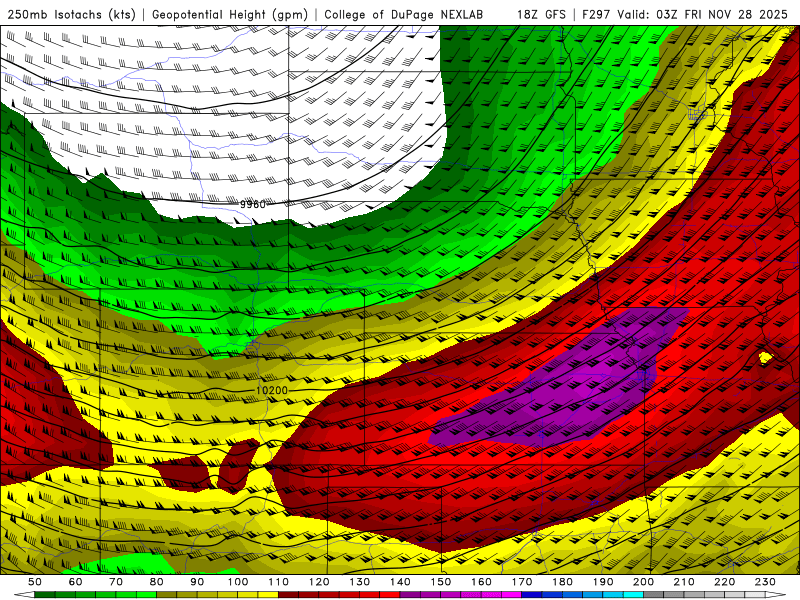Click the 10200 height contour label
This screenshot has width=800, height=600.
(271, 390)
